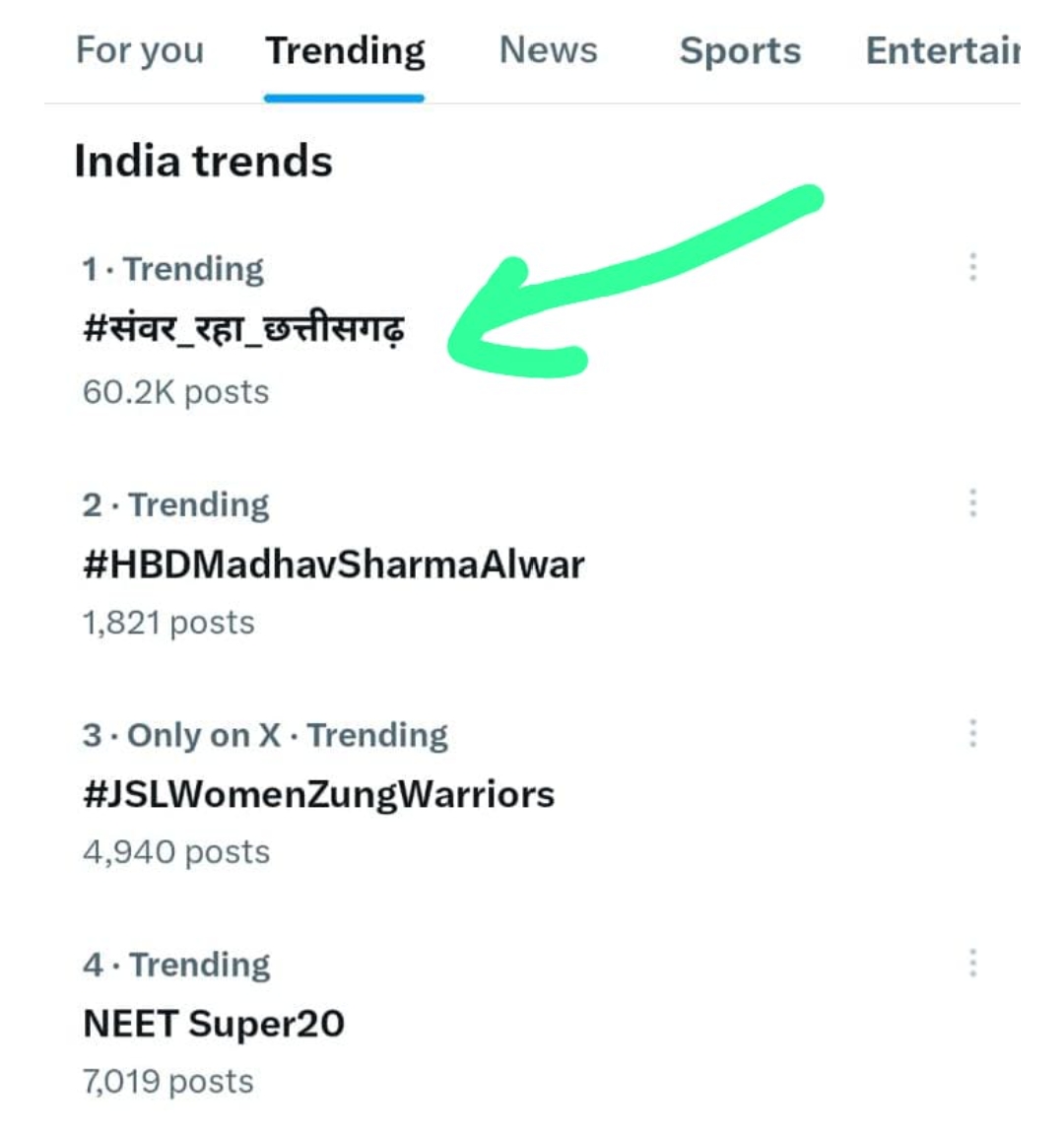
Task: Open the #HBDMadhavSharmaAlwar hashtag
Action: [x=334, y=565]
